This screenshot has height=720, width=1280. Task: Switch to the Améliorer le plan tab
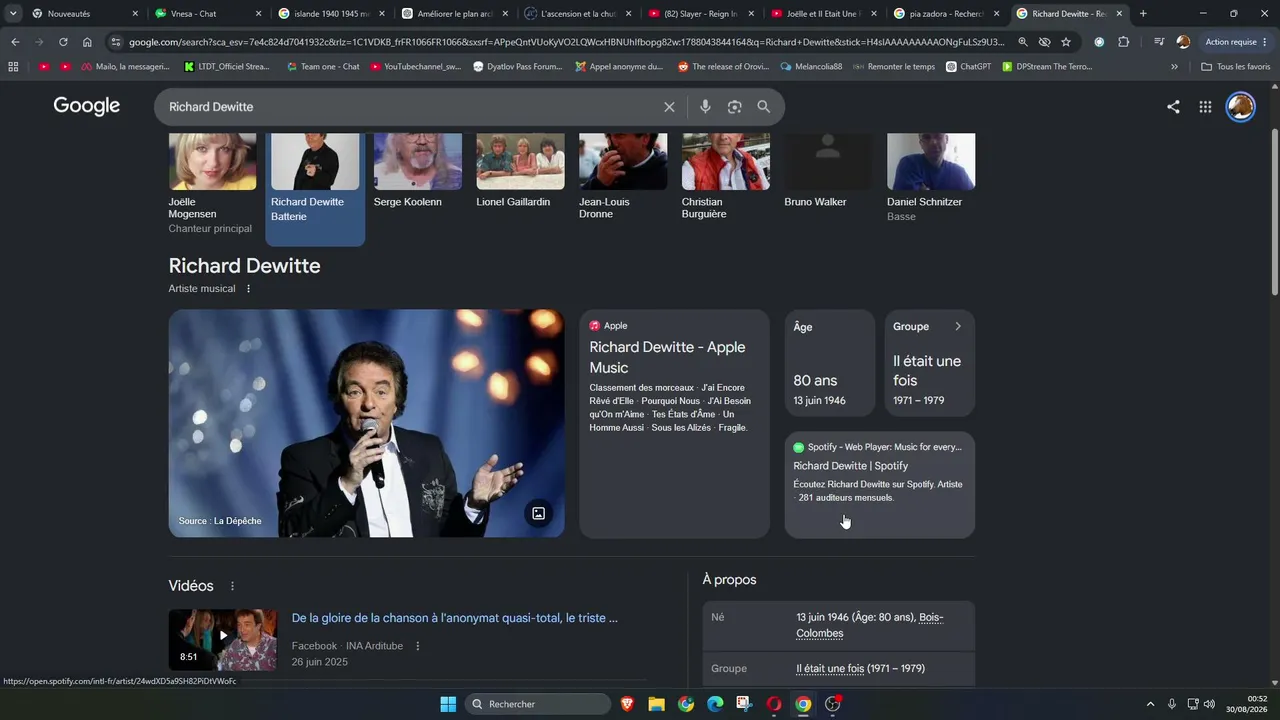454,14
